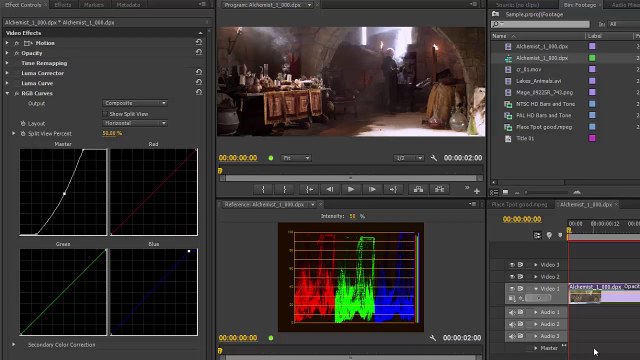Toggle Video 3 track visibility eye
640x360 pixels.
(512, 265)
